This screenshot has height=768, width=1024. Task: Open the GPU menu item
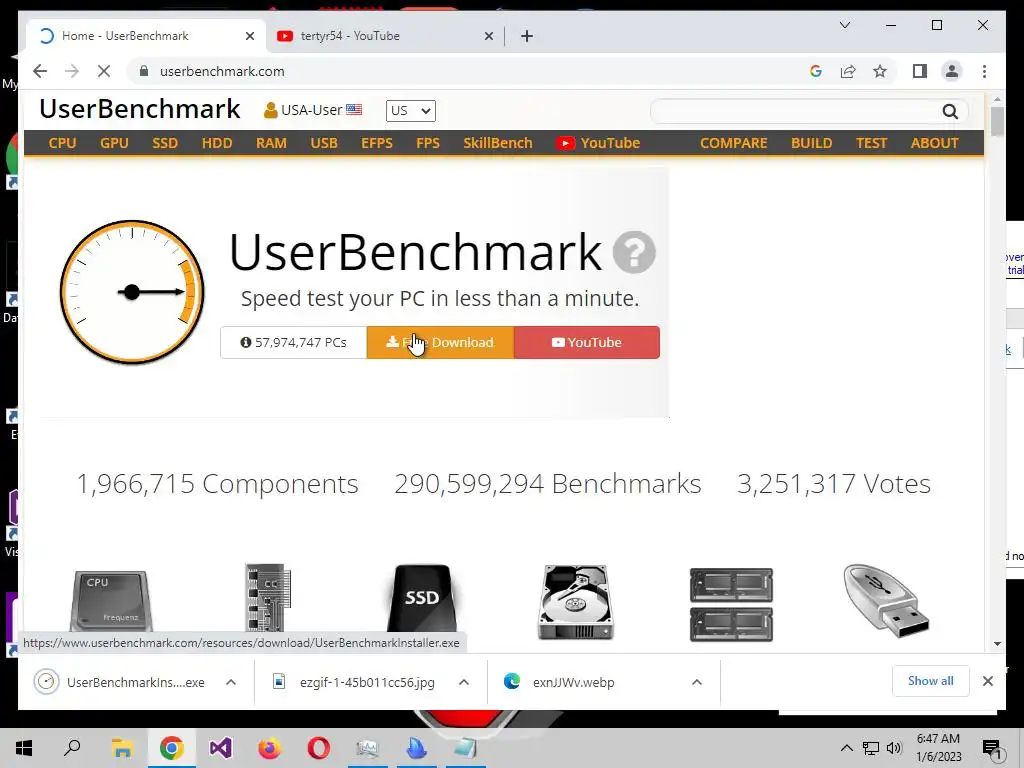114,143
